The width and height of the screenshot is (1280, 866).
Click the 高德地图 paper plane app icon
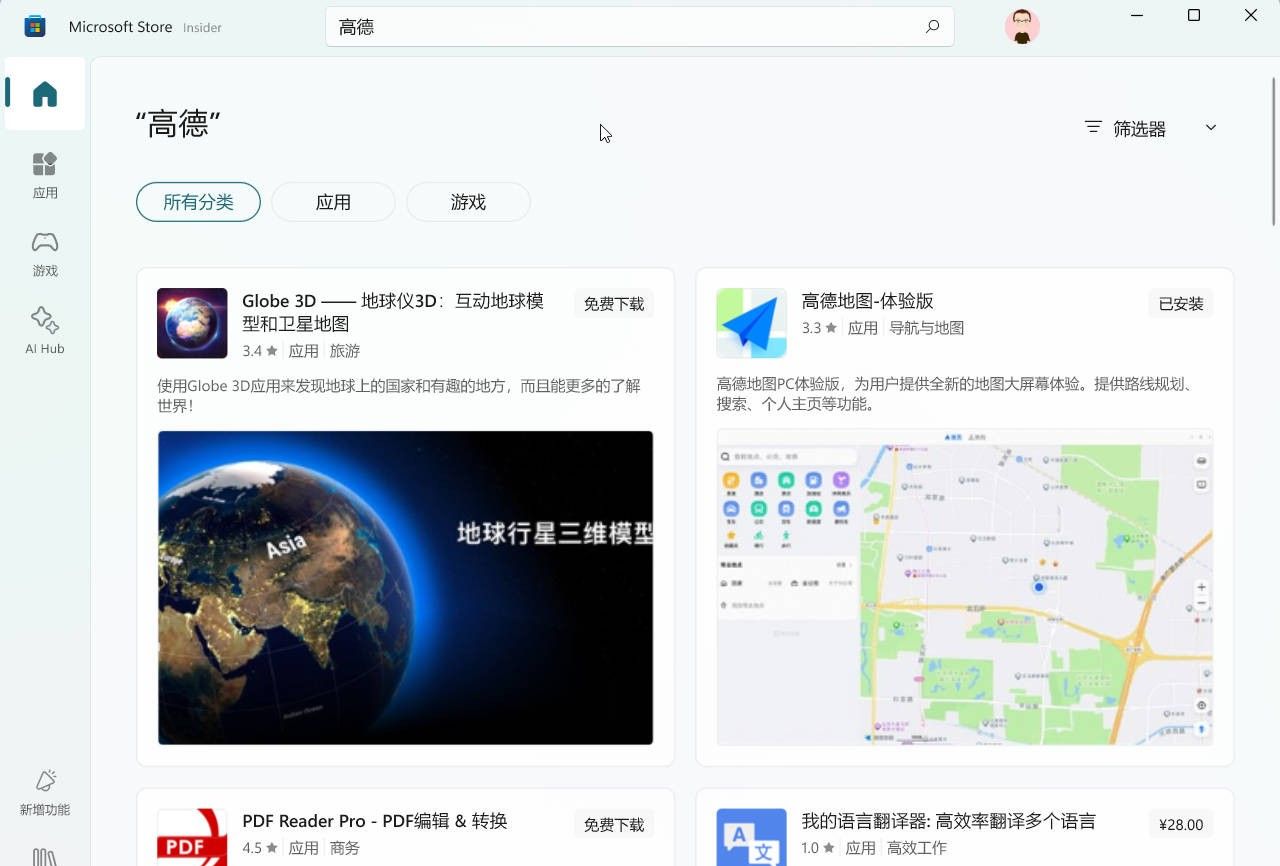coord(751,323)
